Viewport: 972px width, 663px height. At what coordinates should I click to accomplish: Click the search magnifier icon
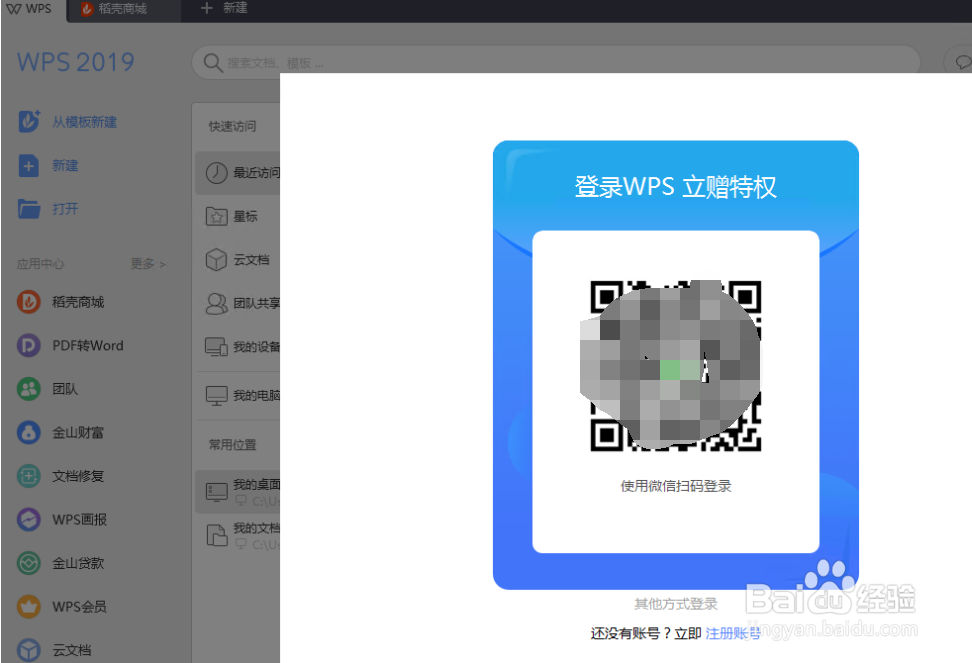pyautogui.click(x=213, y=63)
